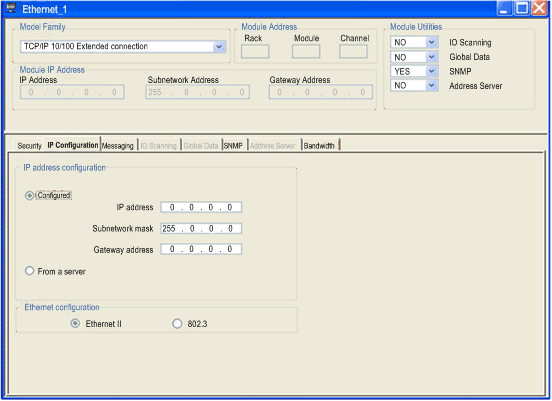
Task: Open the Bandwidth tab
Action: [x=319, y=146]
